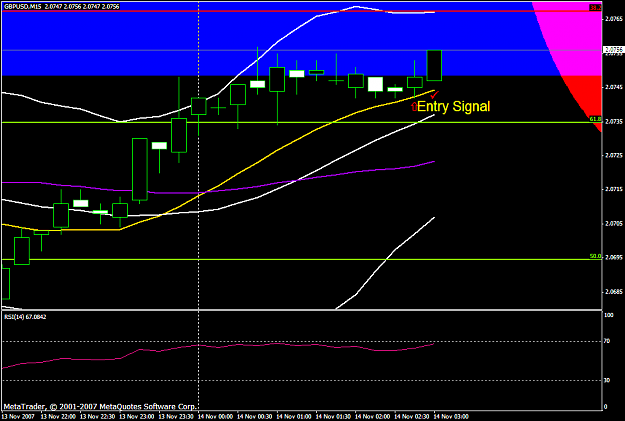This screenshot has height=421, width=625.
Task: Click the GBPUSD,M15 symbol title text
Action: point(23,6)
